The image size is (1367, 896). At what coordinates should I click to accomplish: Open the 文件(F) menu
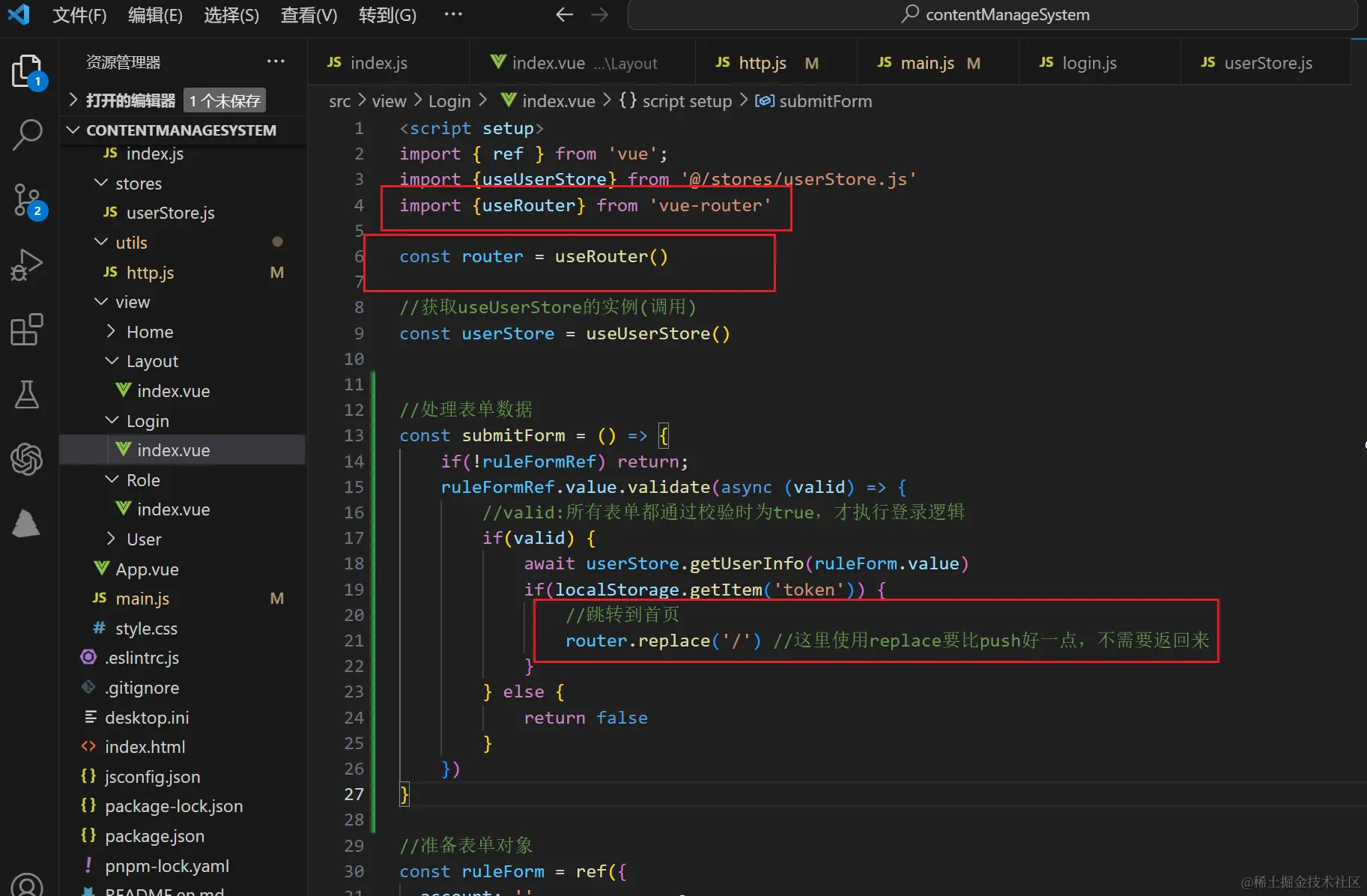(x=79, y=15)
